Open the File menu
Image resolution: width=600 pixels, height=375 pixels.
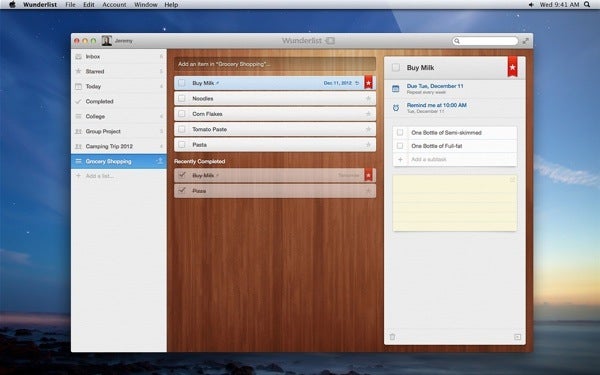point(70,5)
